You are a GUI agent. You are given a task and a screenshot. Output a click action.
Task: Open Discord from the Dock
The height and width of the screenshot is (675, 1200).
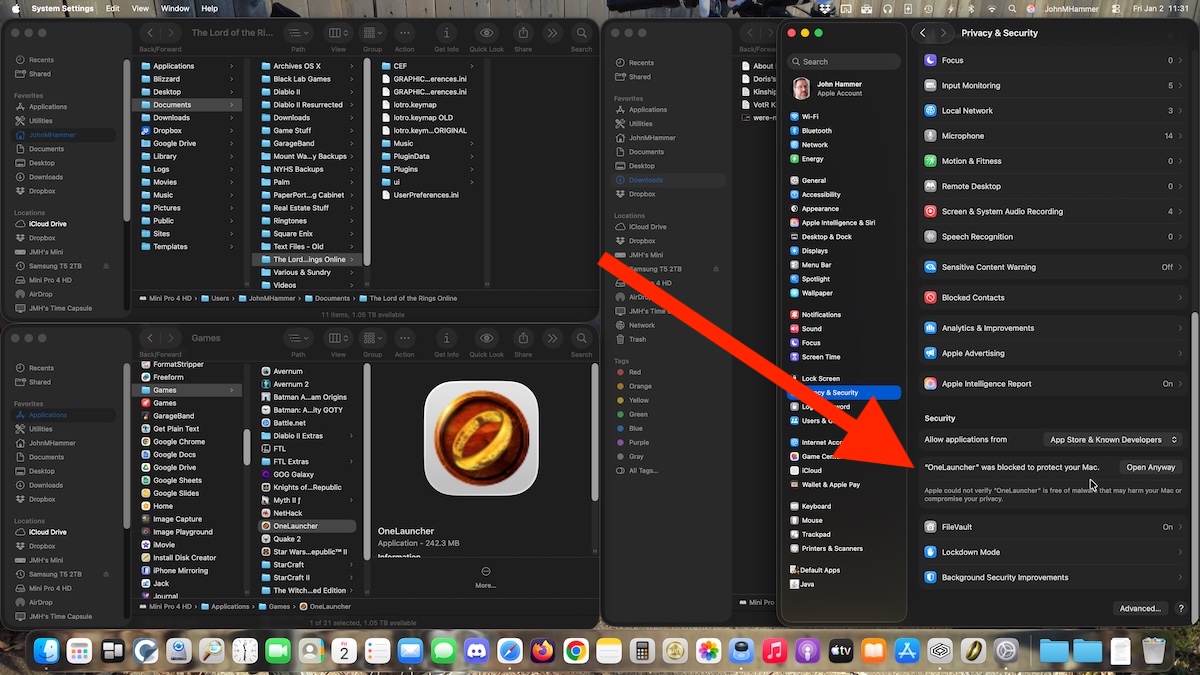(477, 652)
